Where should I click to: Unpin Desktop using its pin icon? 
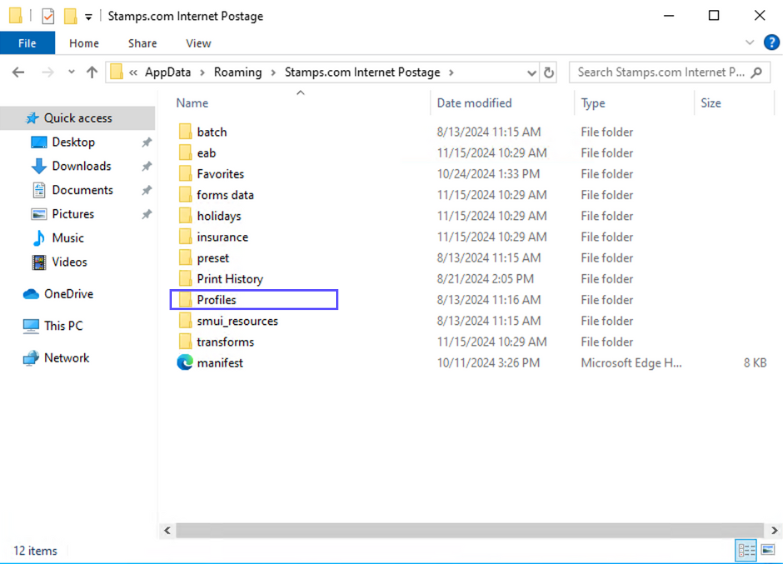coord(146,142)
